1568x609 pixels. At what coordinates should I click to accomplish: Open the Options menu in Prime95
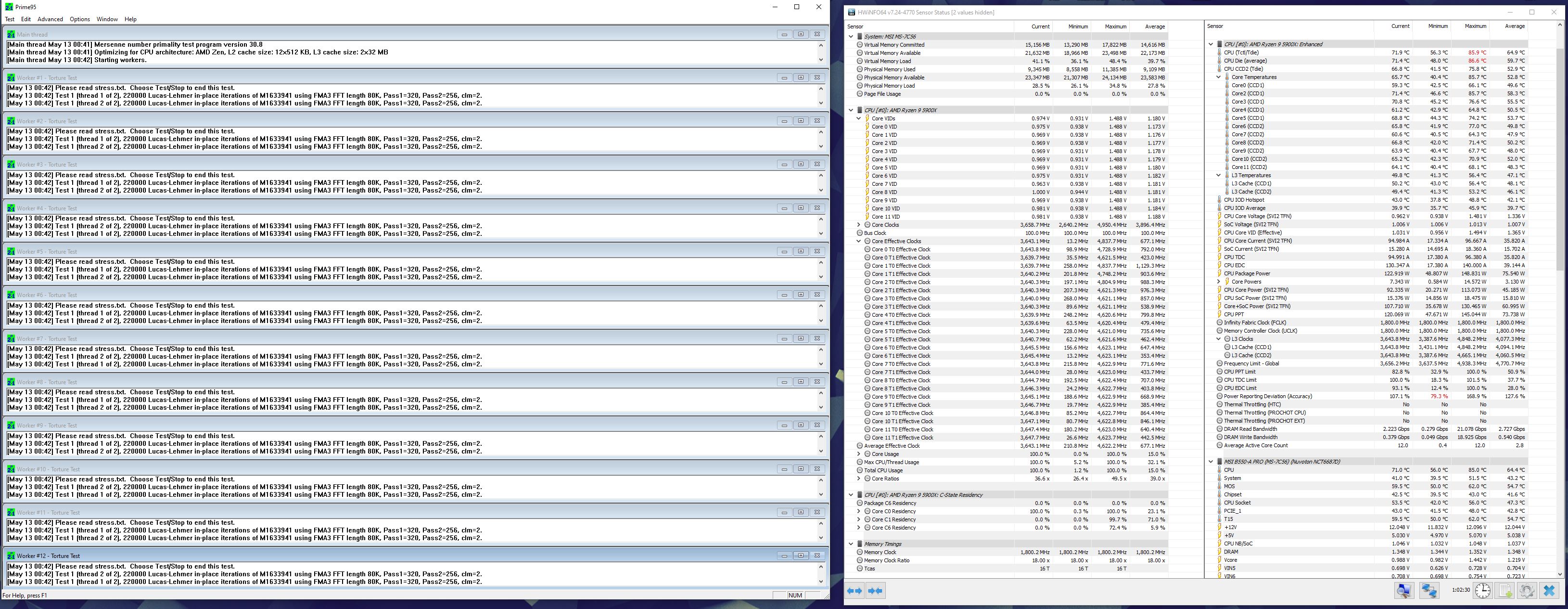(x=79, y=19)
